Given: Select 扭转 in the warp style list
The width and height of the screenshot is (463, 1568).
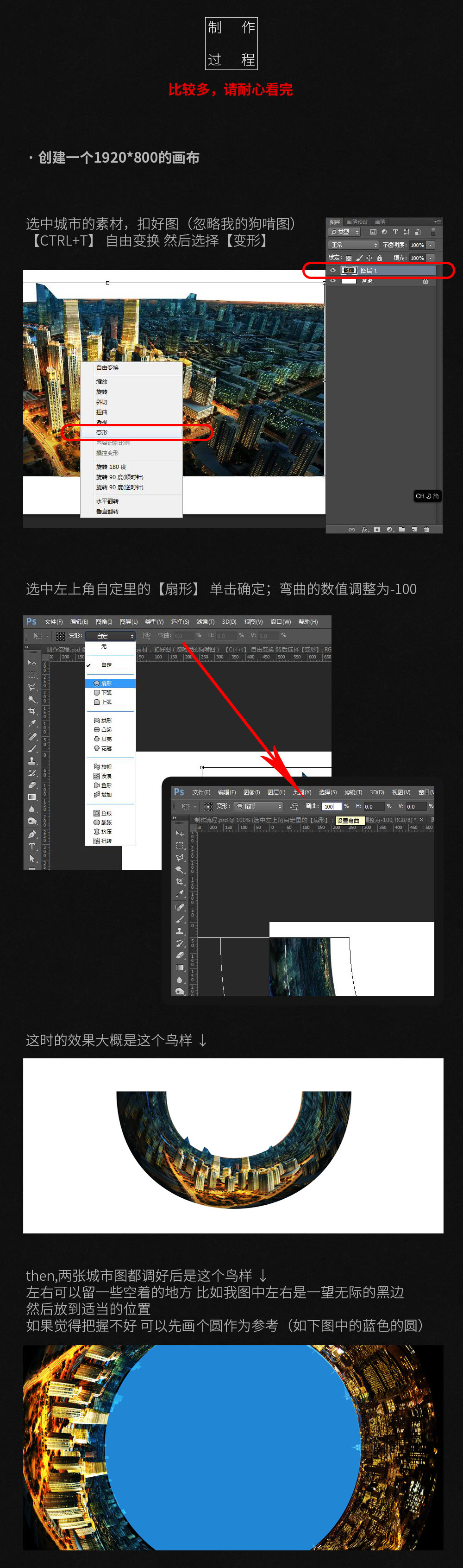Looking at the screenshot, I should [x=110, y=841].
